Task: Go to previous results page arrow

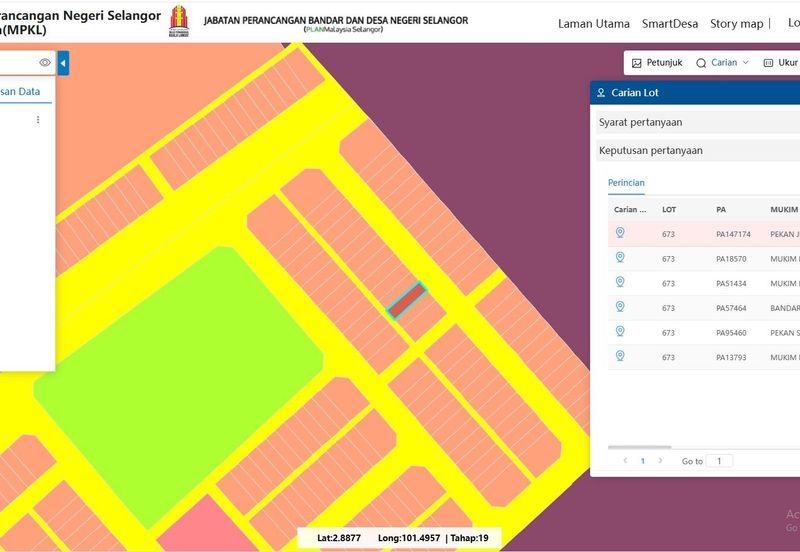Action: [626, 461]
